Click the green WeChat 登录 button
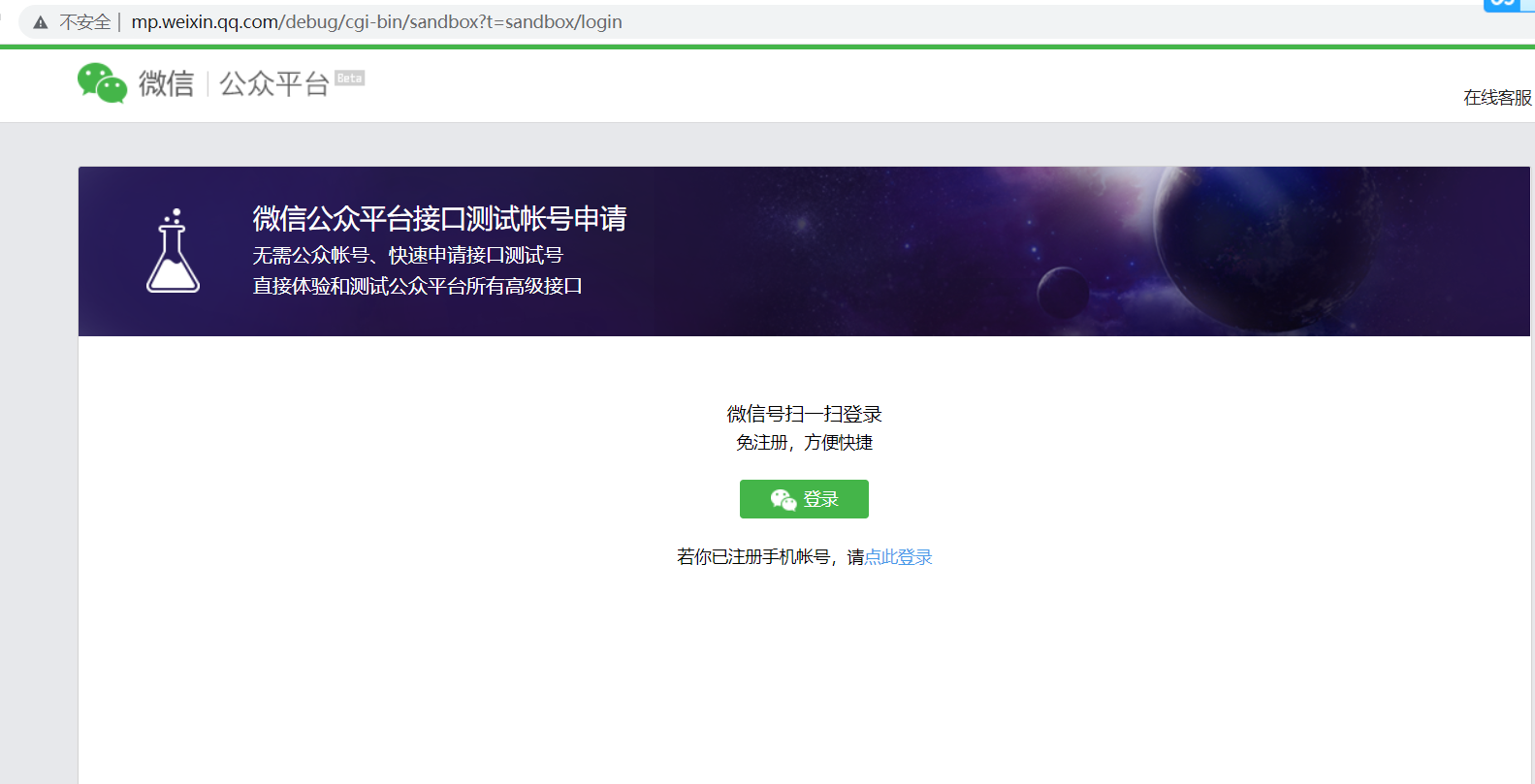 click(x=804, y=499)
